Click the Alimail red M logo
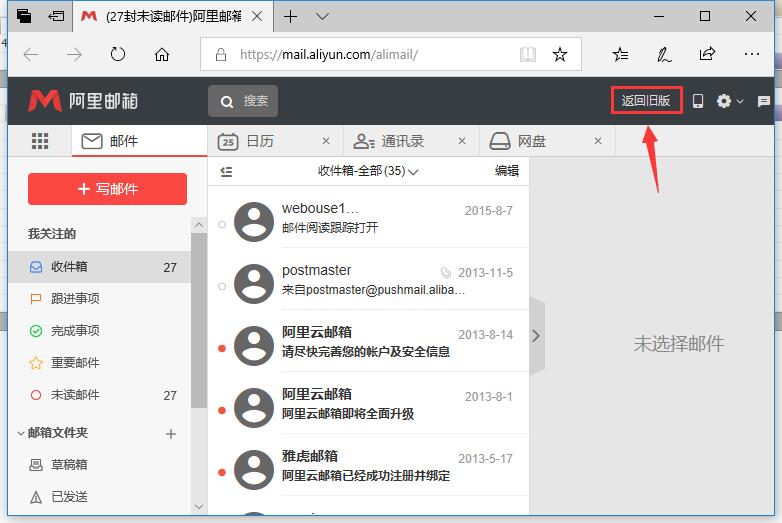 point(44,101)
